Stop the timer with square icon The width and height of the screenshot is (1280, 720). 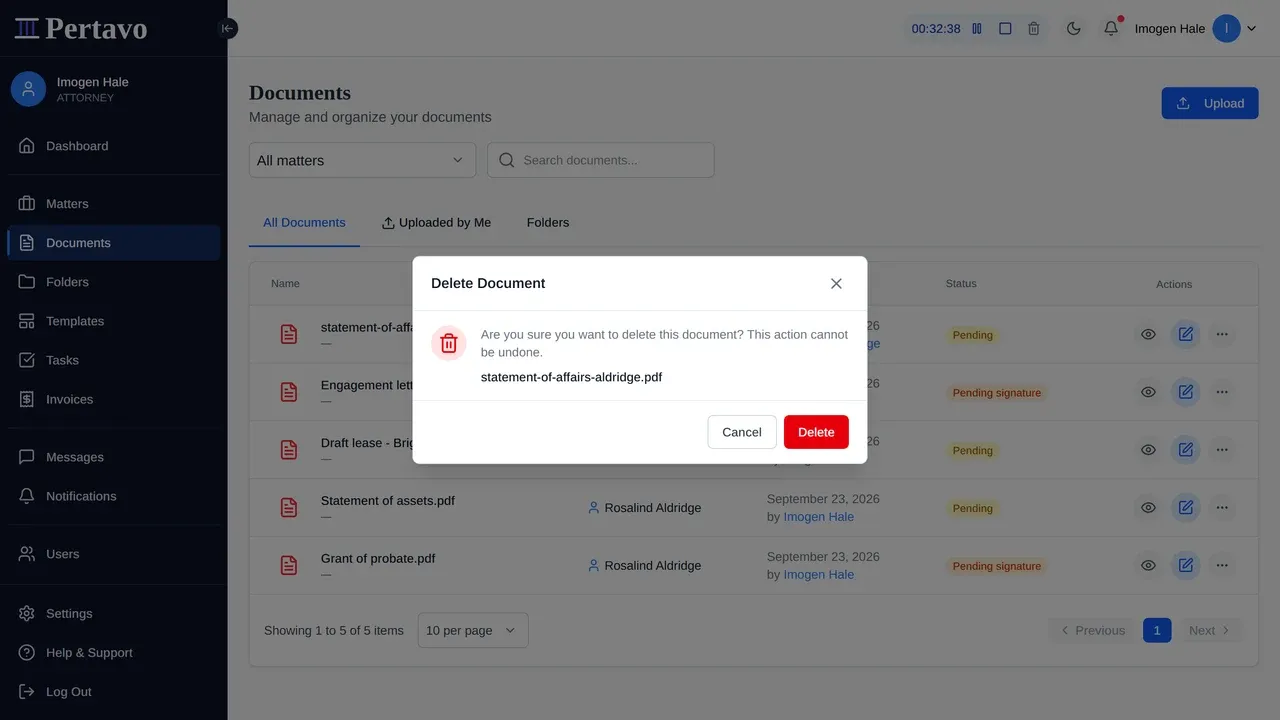coord(1005,29)
